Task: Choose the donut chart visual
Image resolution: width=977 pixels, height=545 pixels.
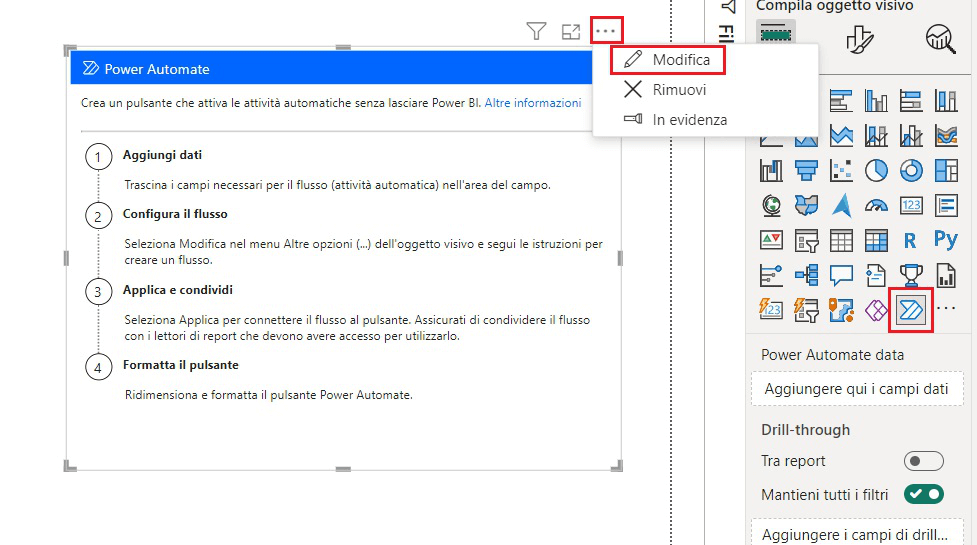Action: 910,171
